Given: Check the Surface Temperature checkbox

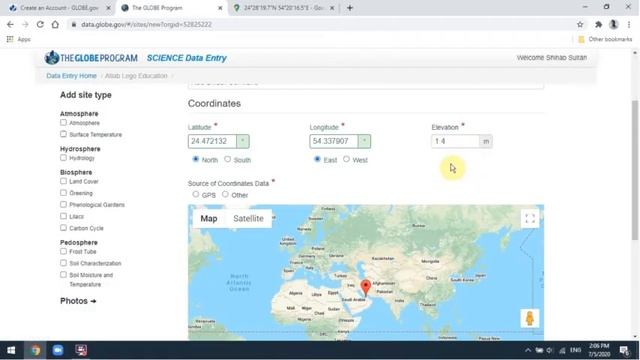Looking at the screenshot, I should tap(63, 134).
